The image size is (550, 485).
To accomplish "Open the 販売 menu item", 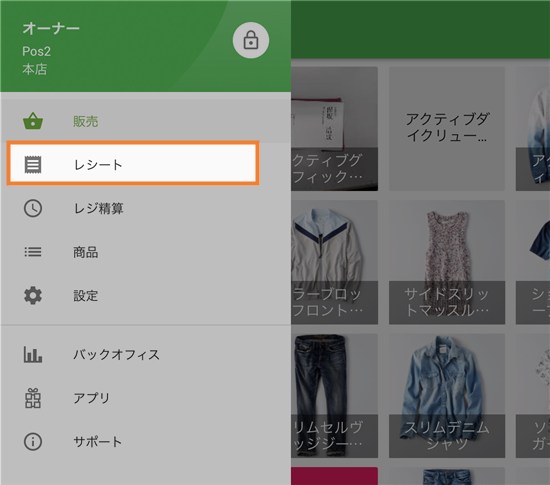I will coord(146,121).
